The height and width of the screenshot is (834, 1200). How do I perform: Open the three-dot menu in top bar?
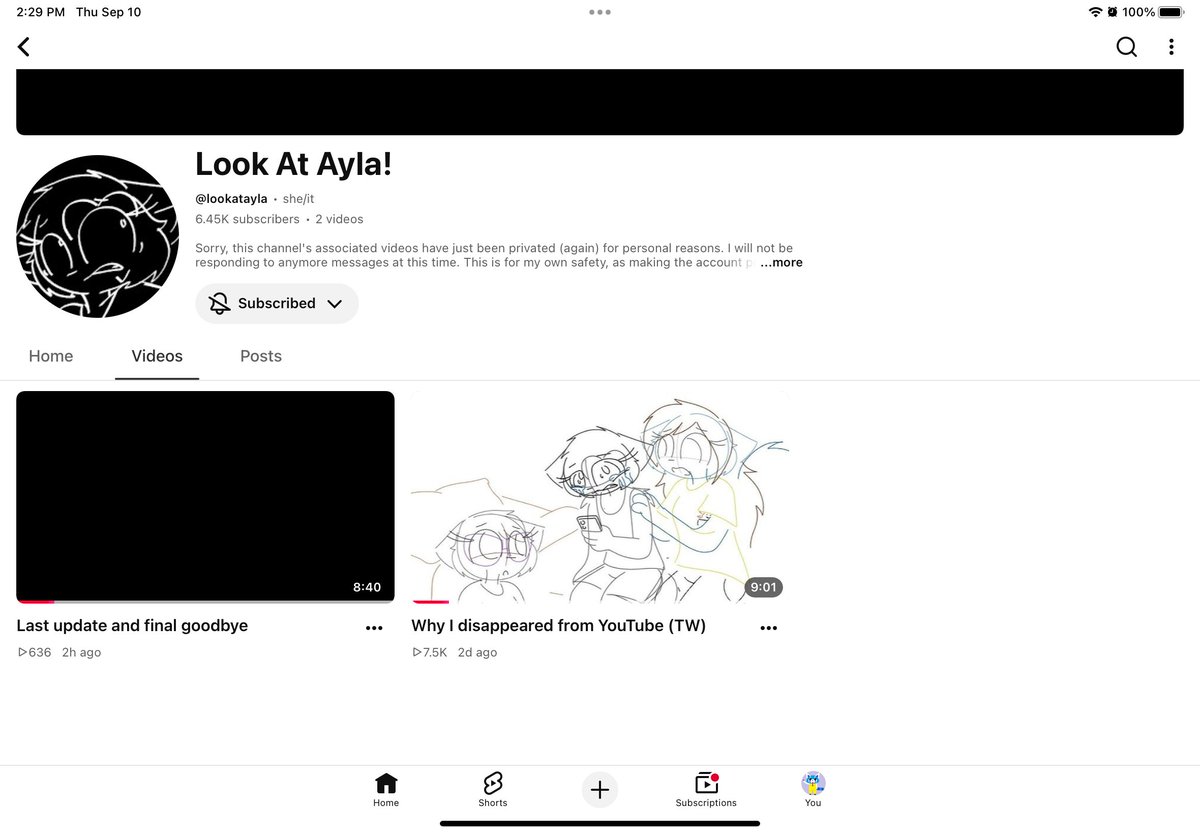point(1171,47)
